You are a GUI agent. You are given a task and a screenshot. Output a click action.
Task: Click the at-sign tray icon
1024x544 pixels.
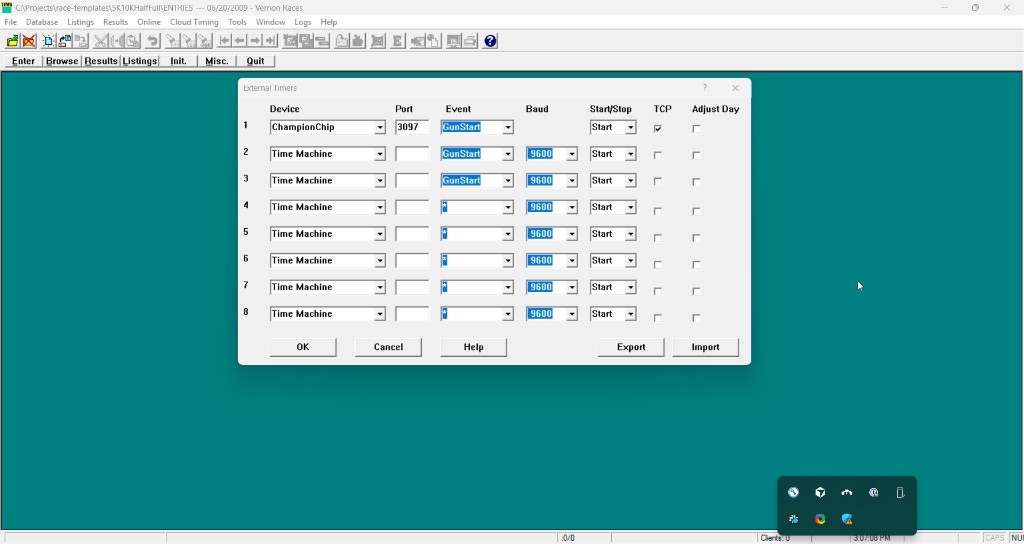tap(874, 492)
